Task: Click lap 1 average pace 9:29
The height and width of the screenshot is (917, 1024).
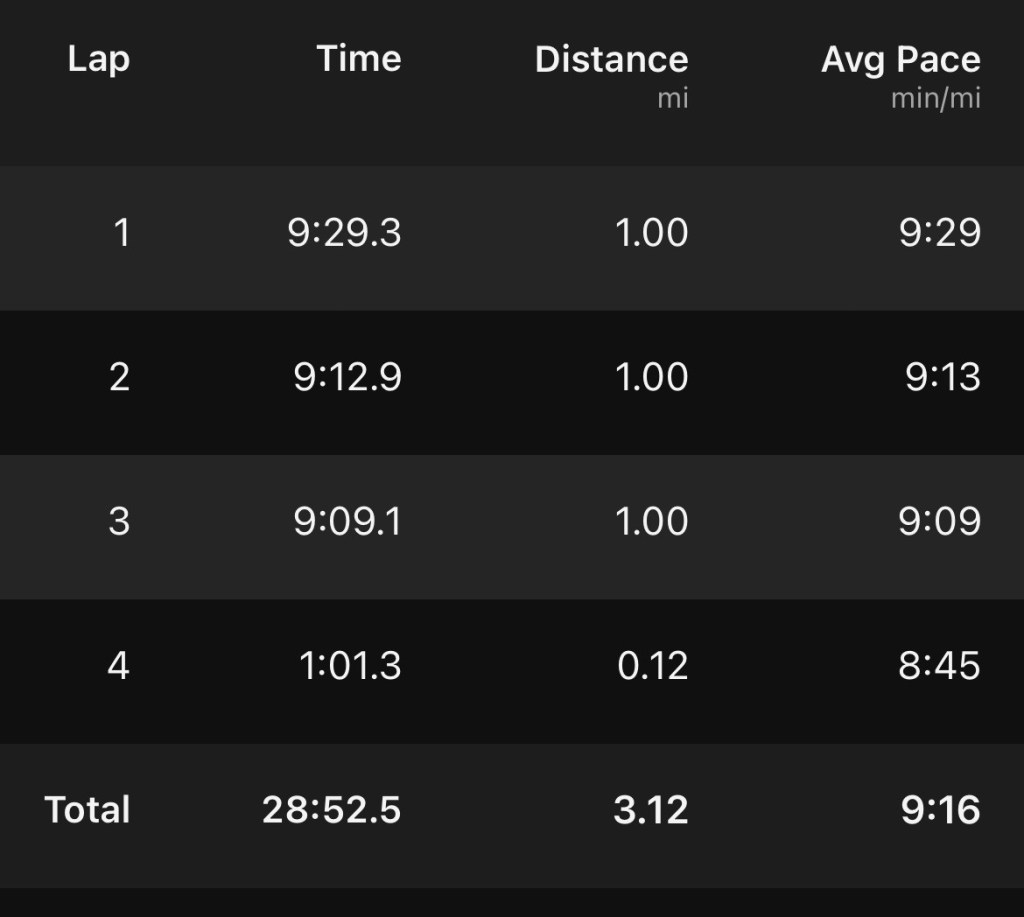Action: point(939,233)
